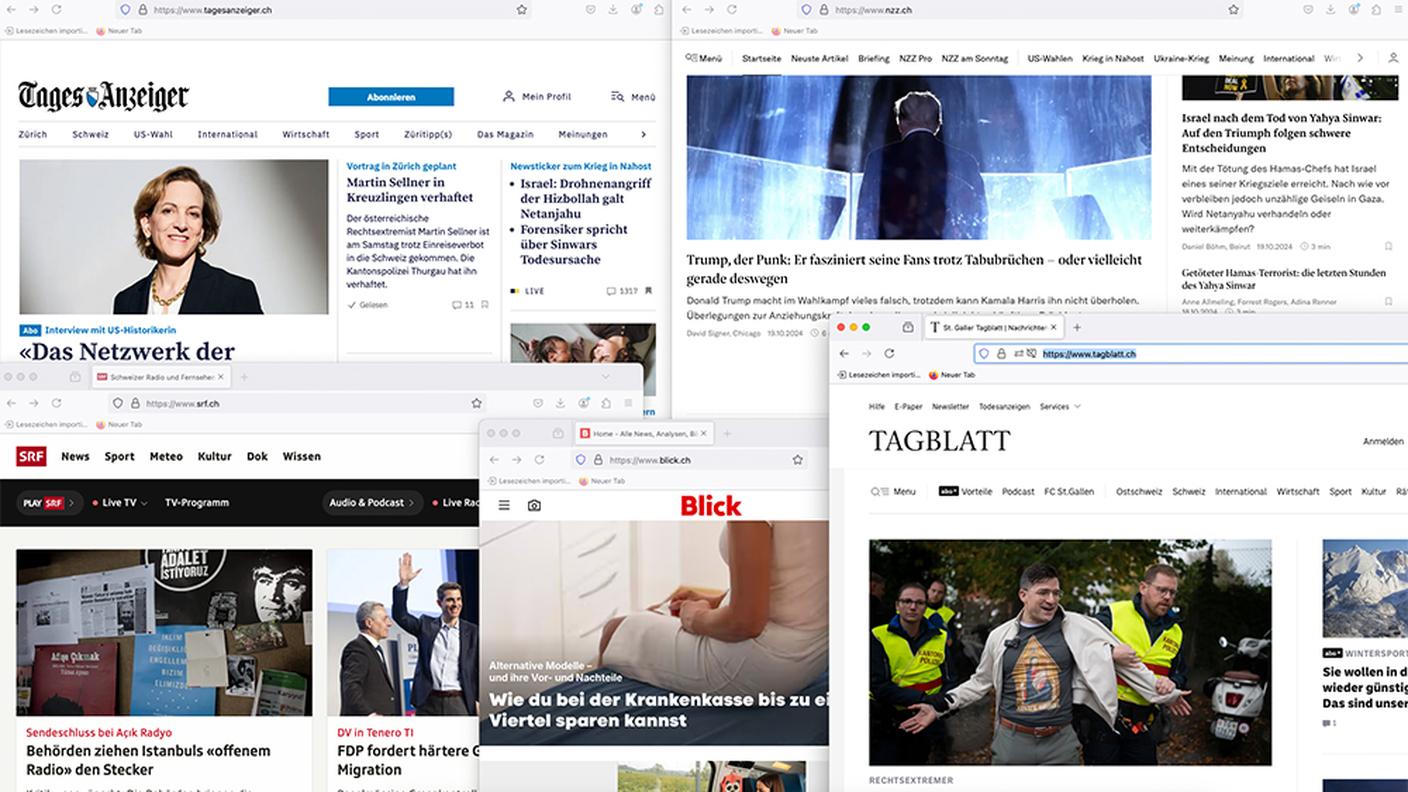Image resolution: width=1408 pixels, height=792 pixels.
Task: Open the tab list chevron in SRF window
Action: (x=605, y=377)
